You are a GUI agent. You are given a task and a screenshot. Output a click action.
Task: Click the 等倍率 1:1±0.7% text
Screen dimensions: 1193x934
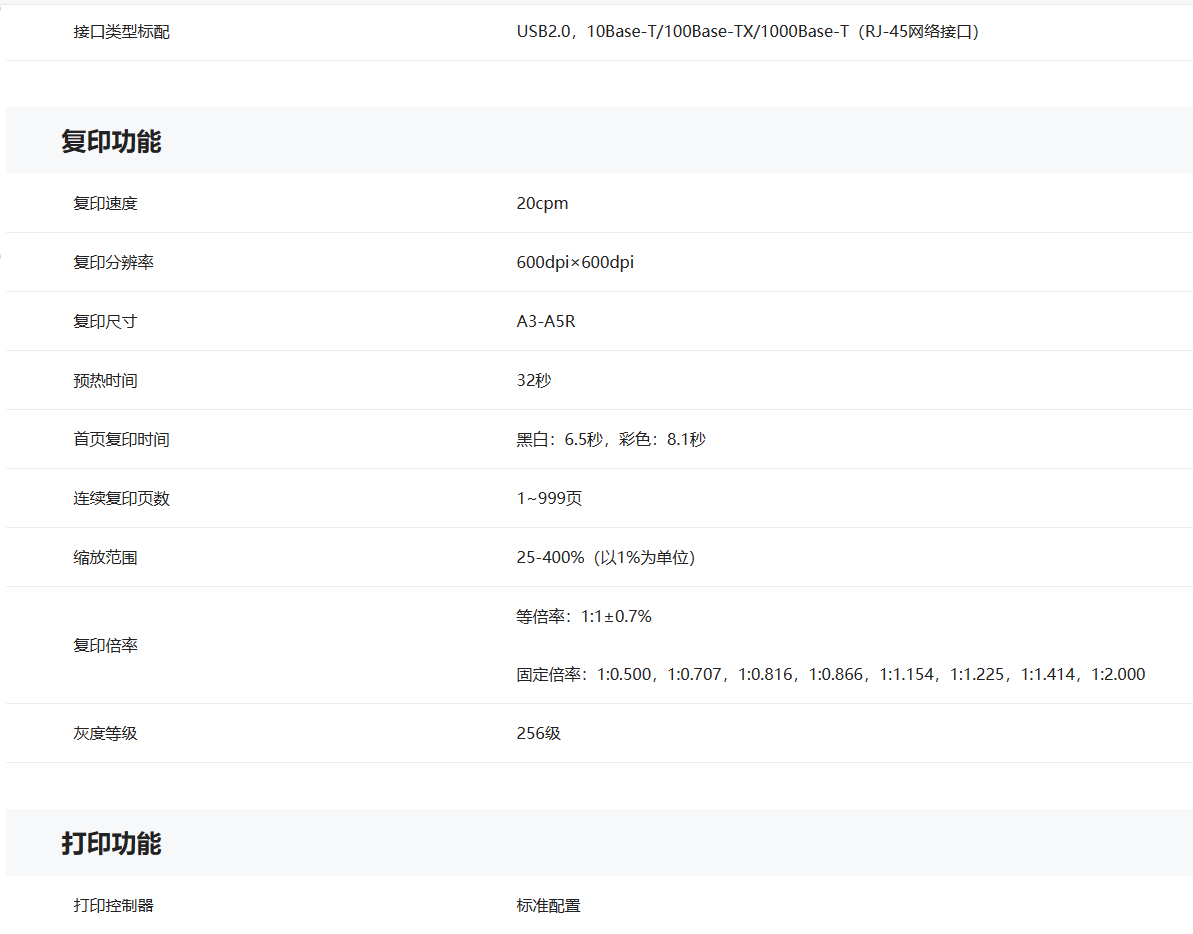tap(584, 617)
